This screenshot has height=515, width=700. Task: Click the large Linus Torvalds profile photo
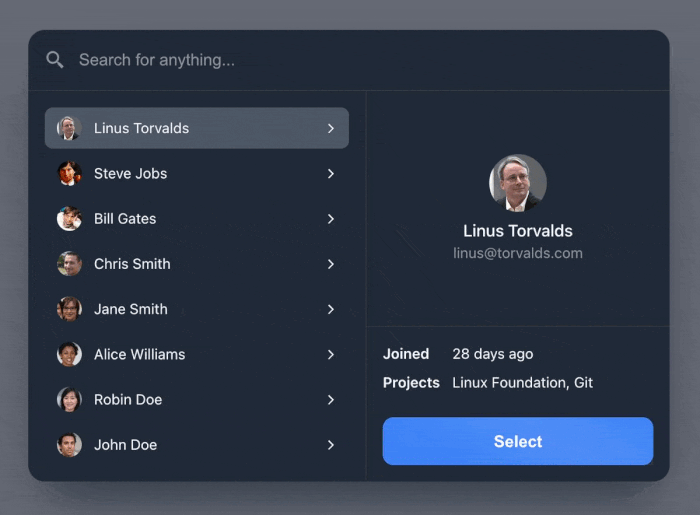518,183
